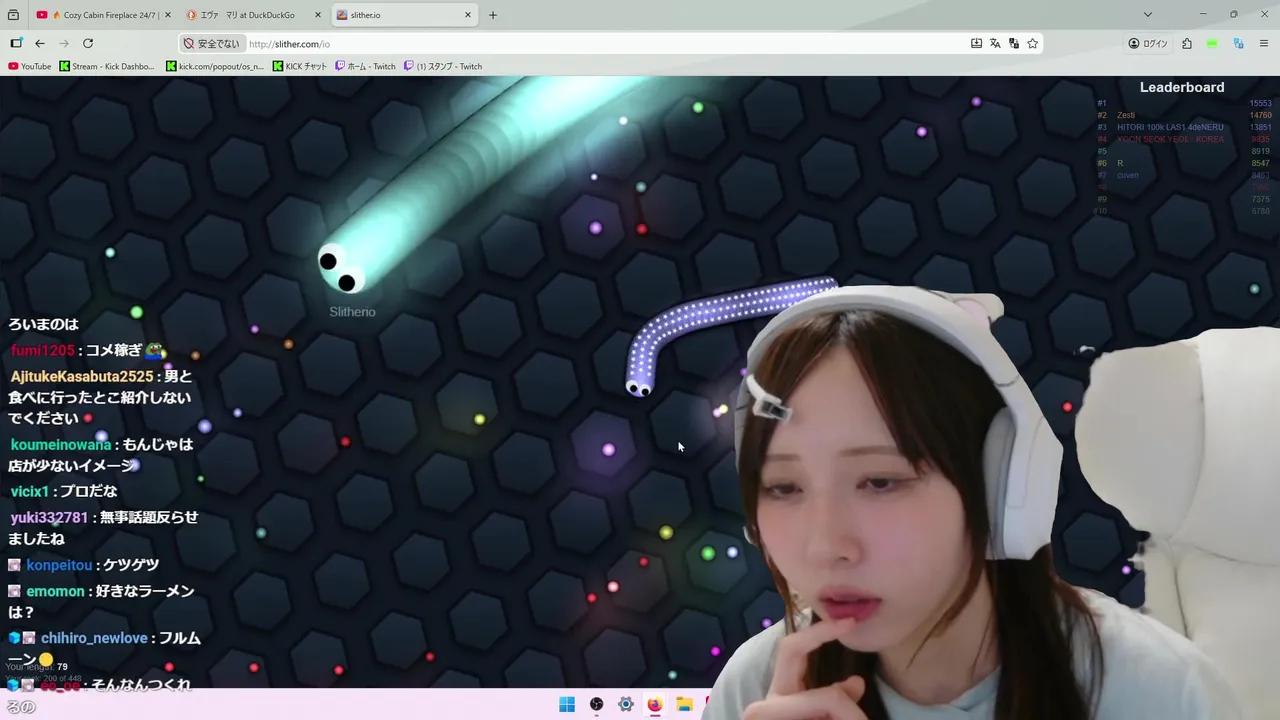The image size is (1280, 720).
Task: Open the translate page icon in address bar
Action: click(995, 43)
